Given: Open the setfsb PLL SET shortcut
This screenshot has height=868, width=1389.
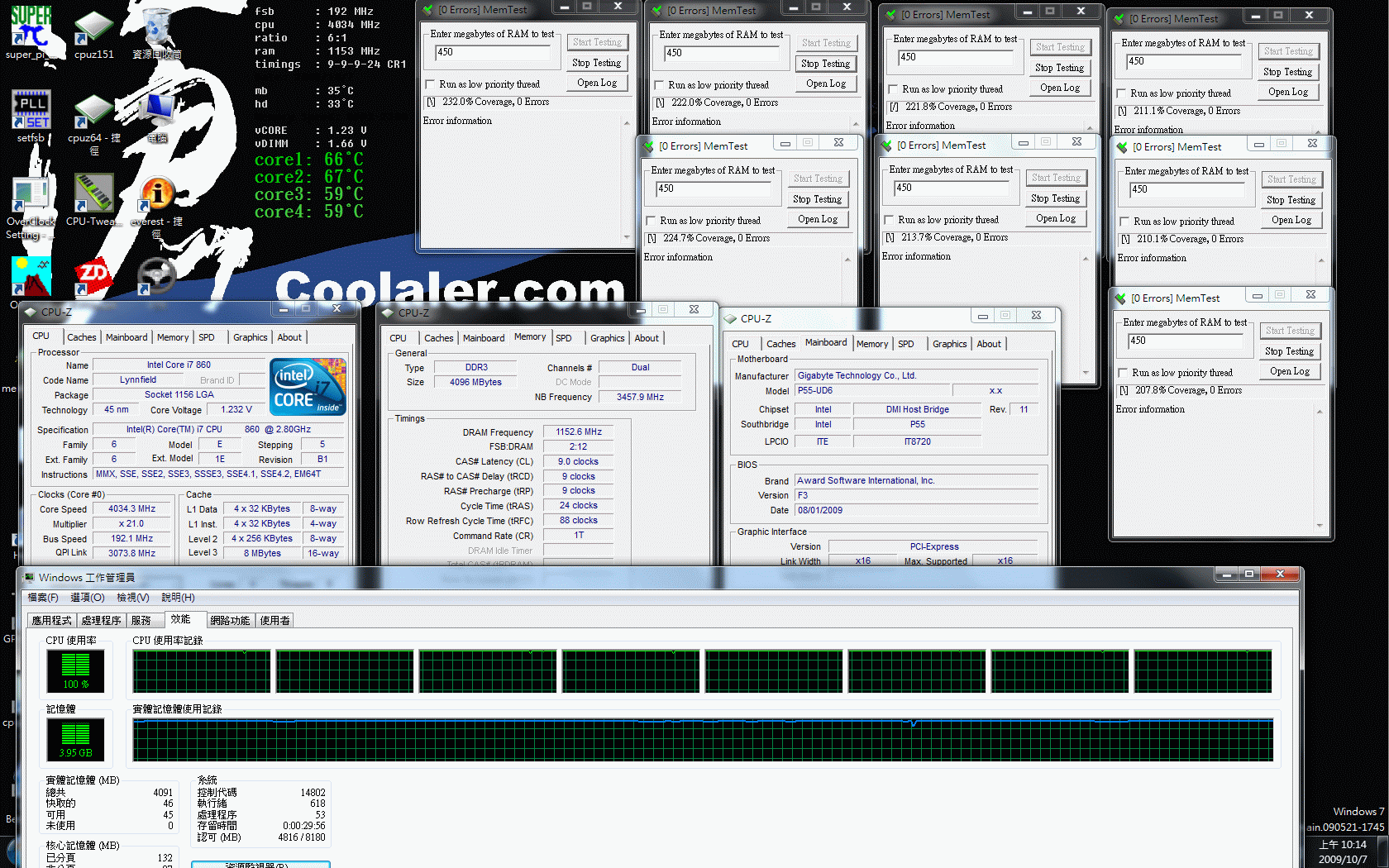Looking at the screenshot, I should click(x=31, y=116).
